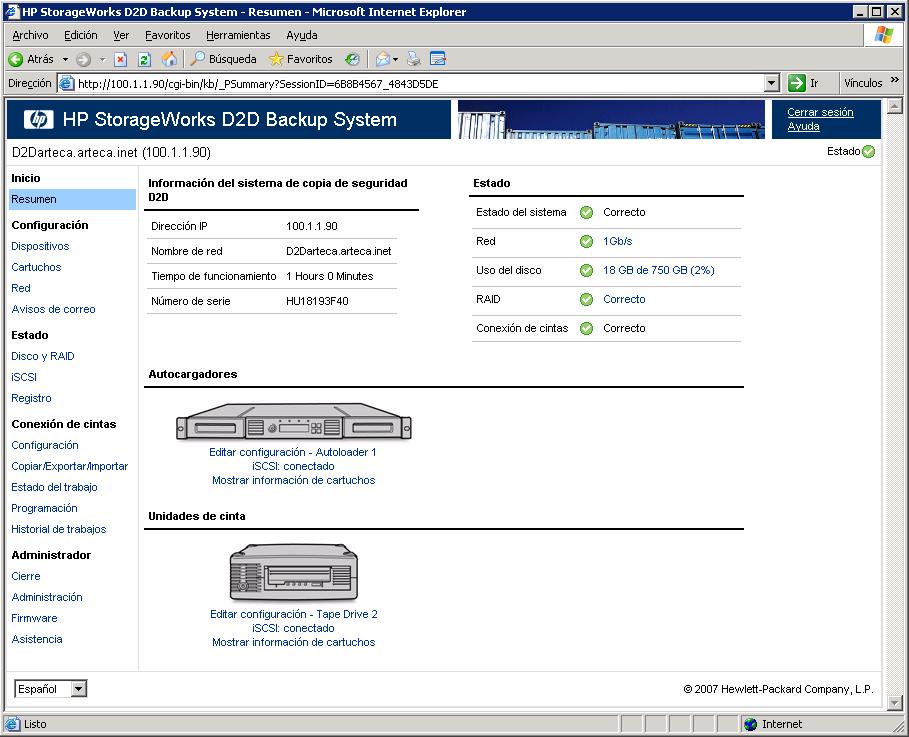Viewport: 909px width, 737px height.
Task: Open the Edición menu
Action: 81,35
